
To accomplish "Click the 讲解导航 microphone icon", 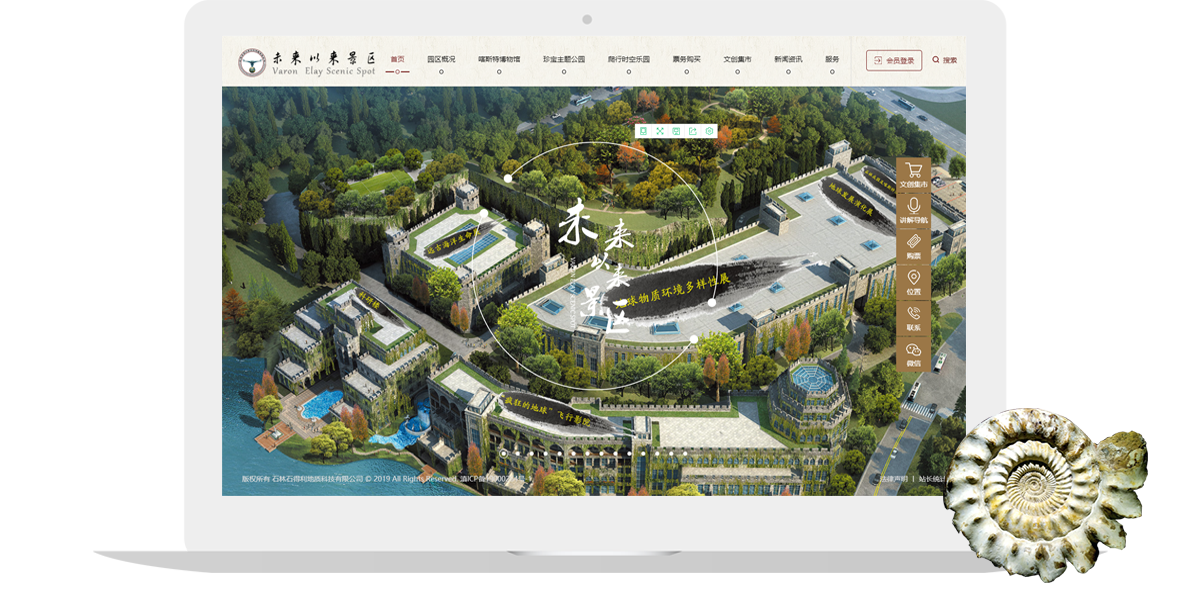I will tap(913, 208).
